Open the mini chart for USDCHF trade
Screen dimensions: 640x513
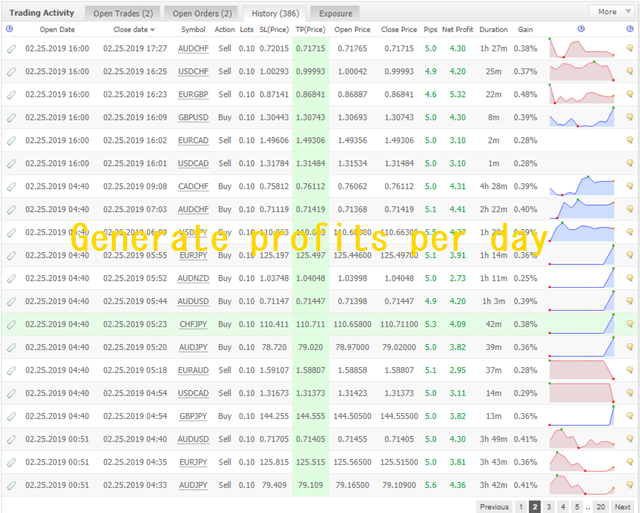click(x=582, y=71)
